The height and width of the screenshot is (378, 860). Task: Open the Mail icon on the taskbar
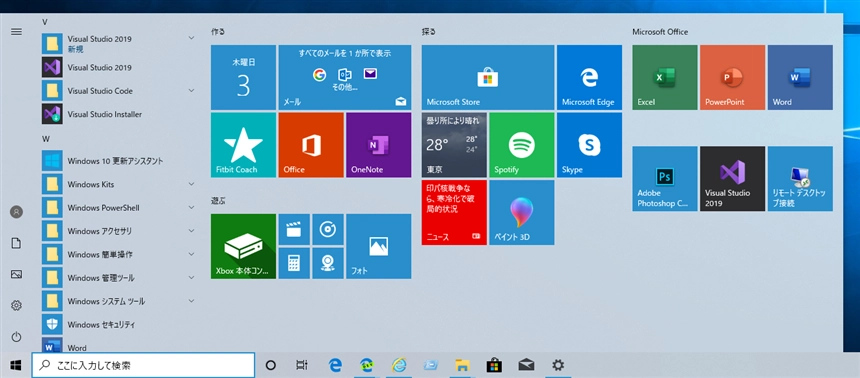[x=526, y=365]
